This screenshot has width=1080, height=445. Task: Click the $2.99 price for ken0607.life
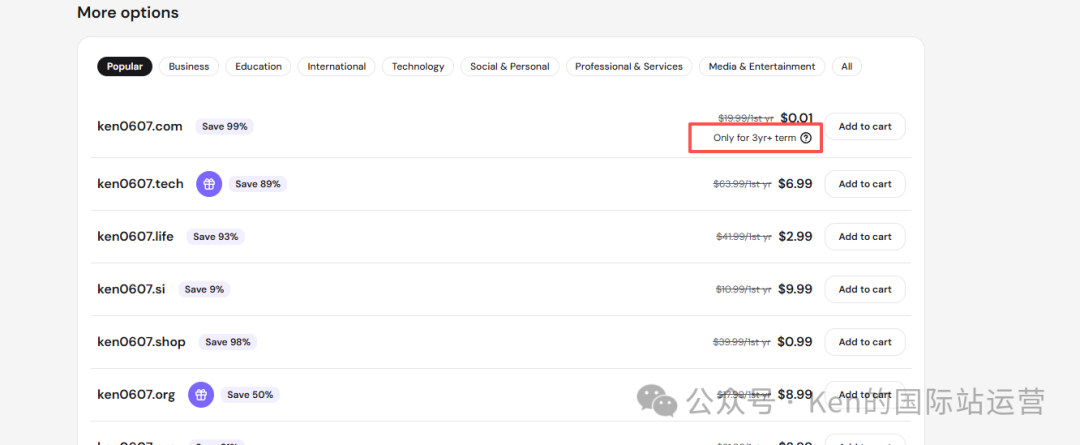[796, 237]
